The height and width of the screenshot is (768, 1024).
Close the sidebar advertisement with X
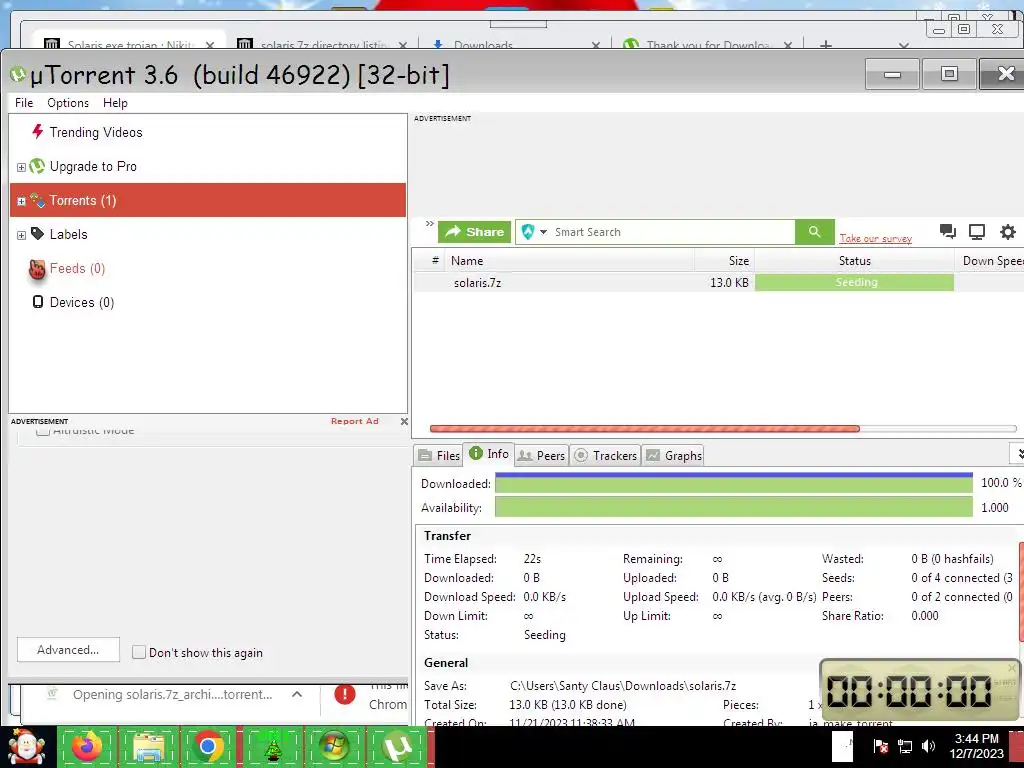tap(404, 421)
